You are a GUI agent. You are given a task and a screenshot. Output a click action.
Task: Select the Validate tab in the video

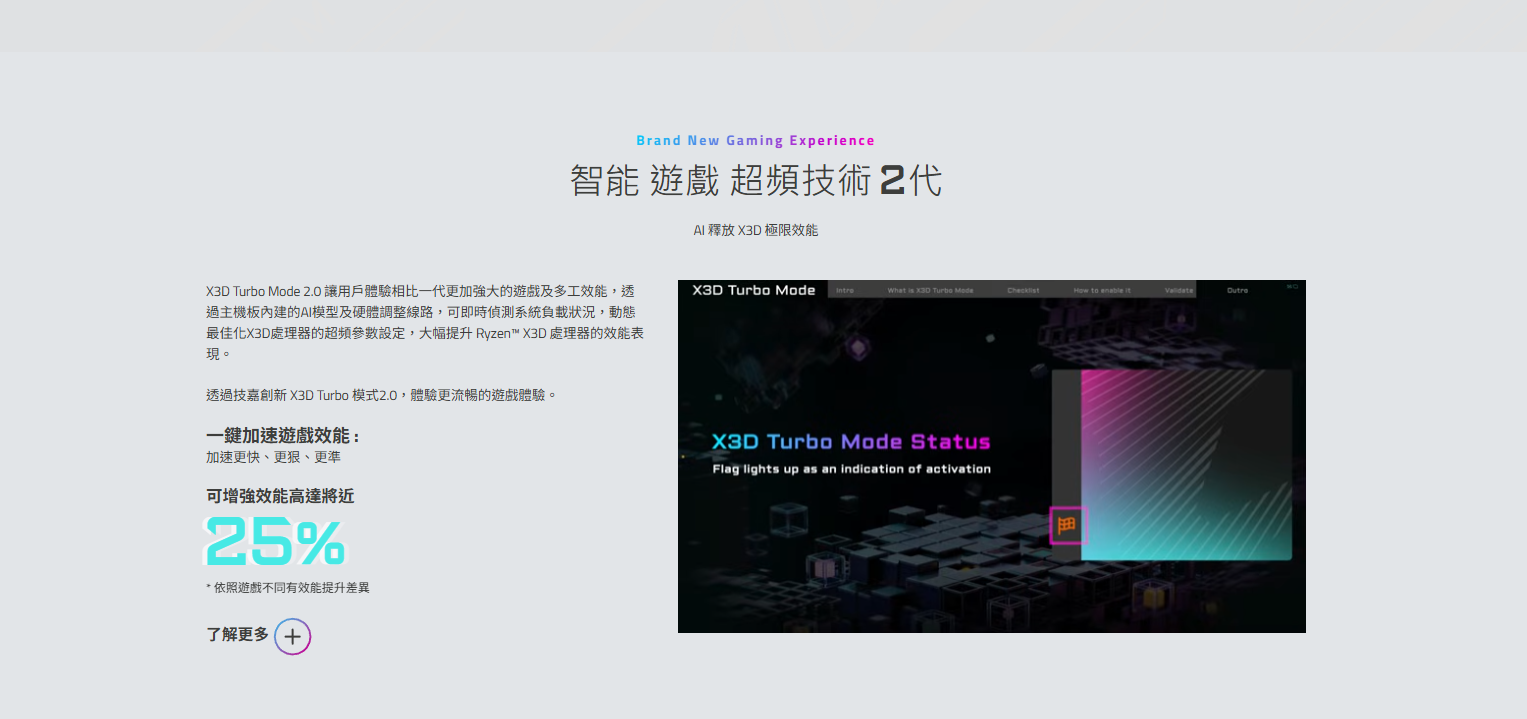[1179, 290]
